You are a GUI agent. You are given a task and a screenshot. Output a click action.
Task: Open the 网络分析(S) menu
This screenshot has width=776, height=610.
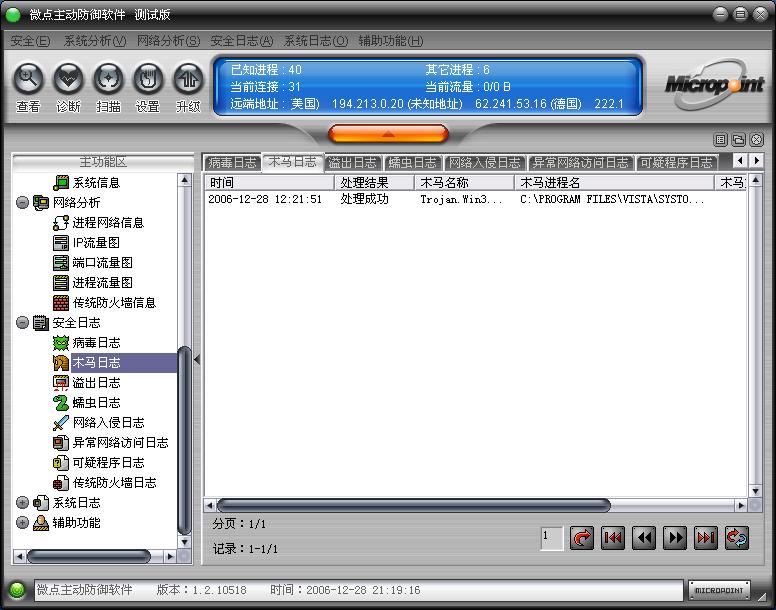click(x=168, y=41)
